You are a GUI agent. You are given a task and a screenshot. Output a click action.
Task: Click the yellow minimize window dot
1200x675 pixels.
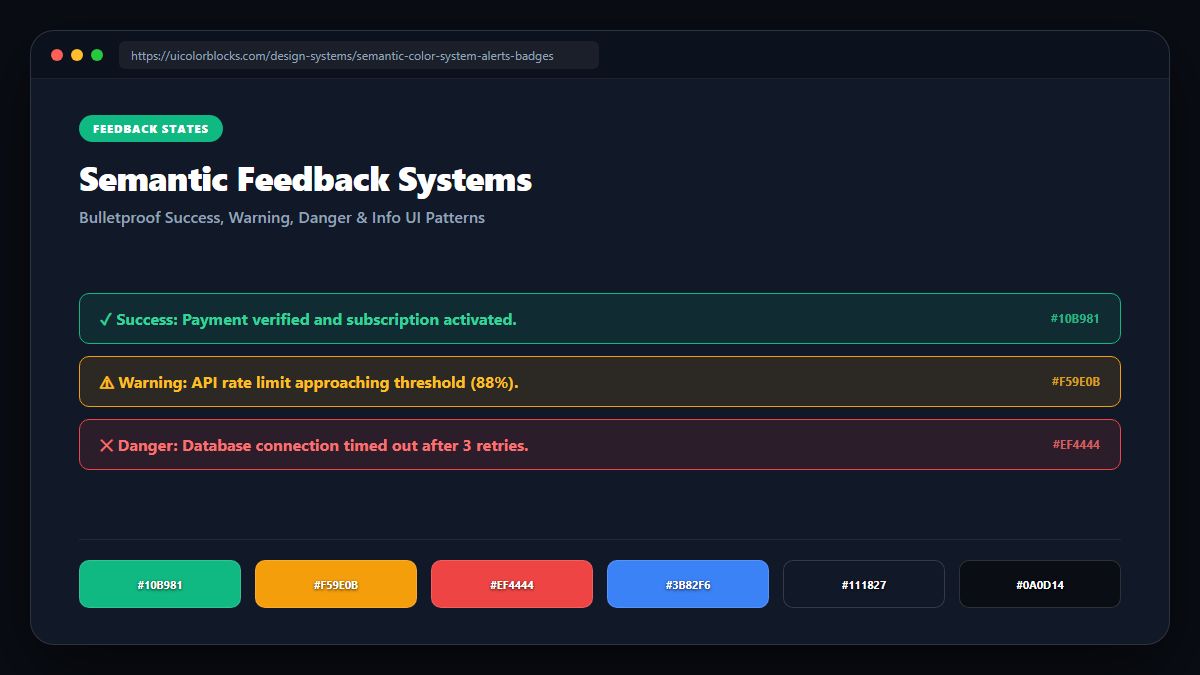pos(77,55)
